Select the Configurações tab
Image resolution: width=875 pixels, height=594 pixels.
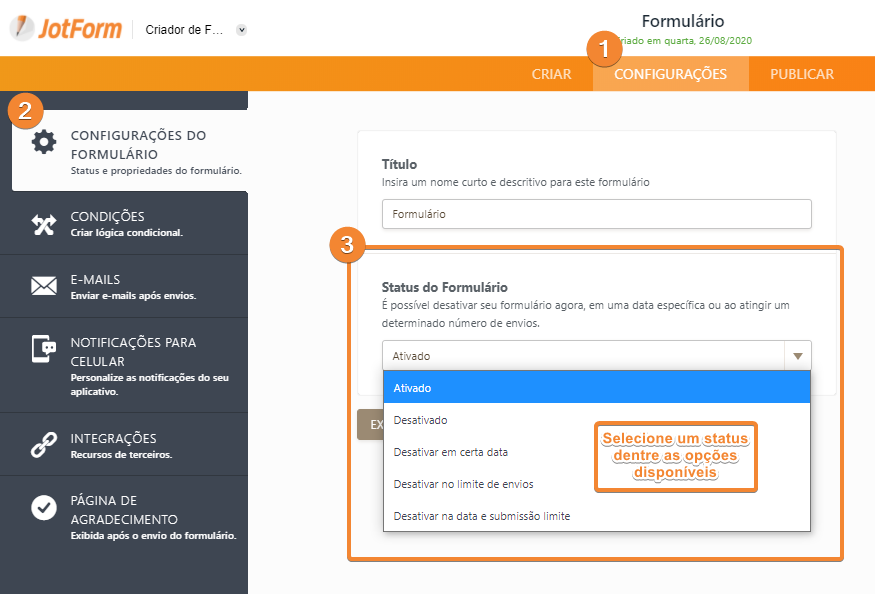670,74
